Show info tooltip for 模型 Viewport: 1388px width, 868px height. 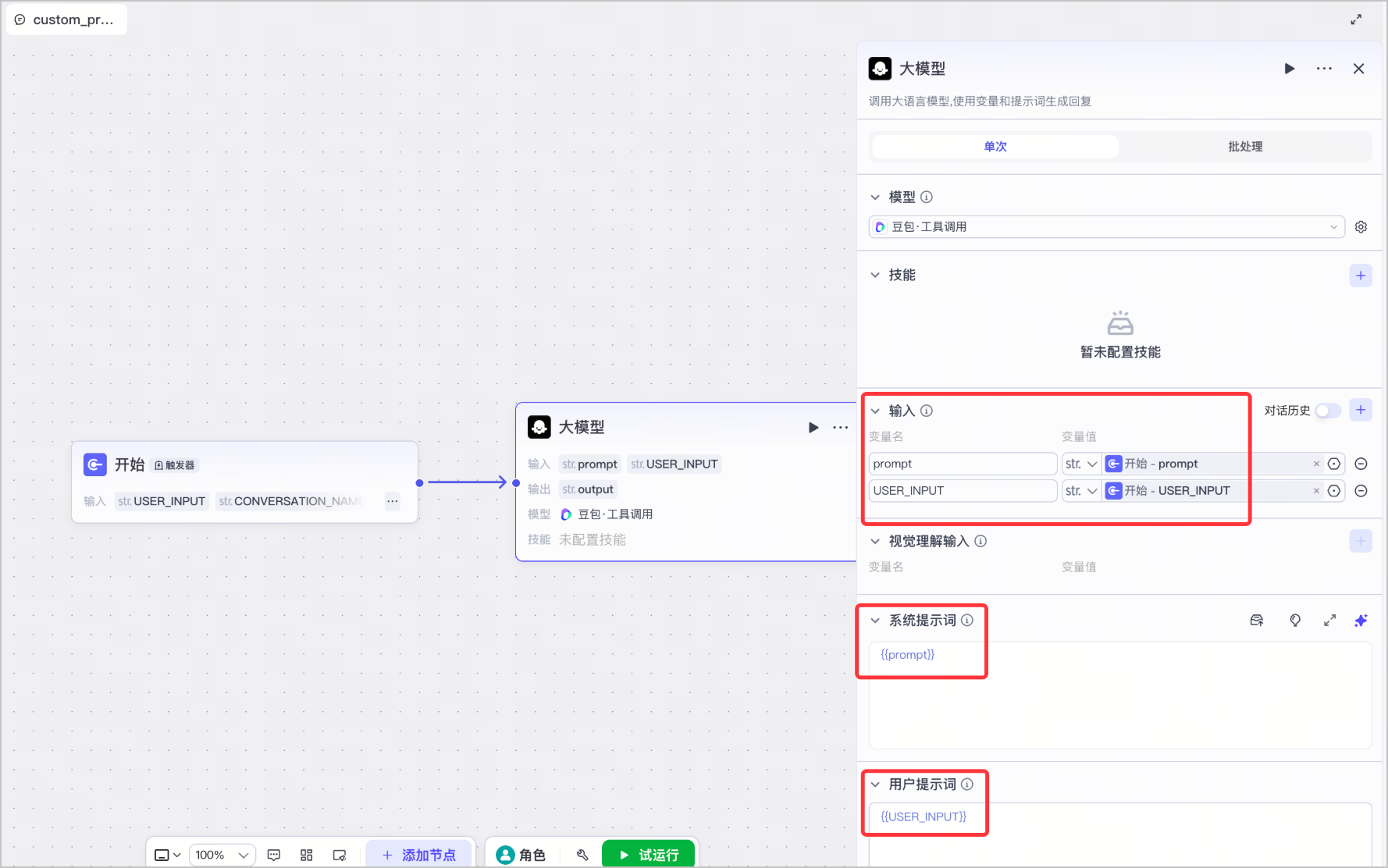tap(927, 197)
